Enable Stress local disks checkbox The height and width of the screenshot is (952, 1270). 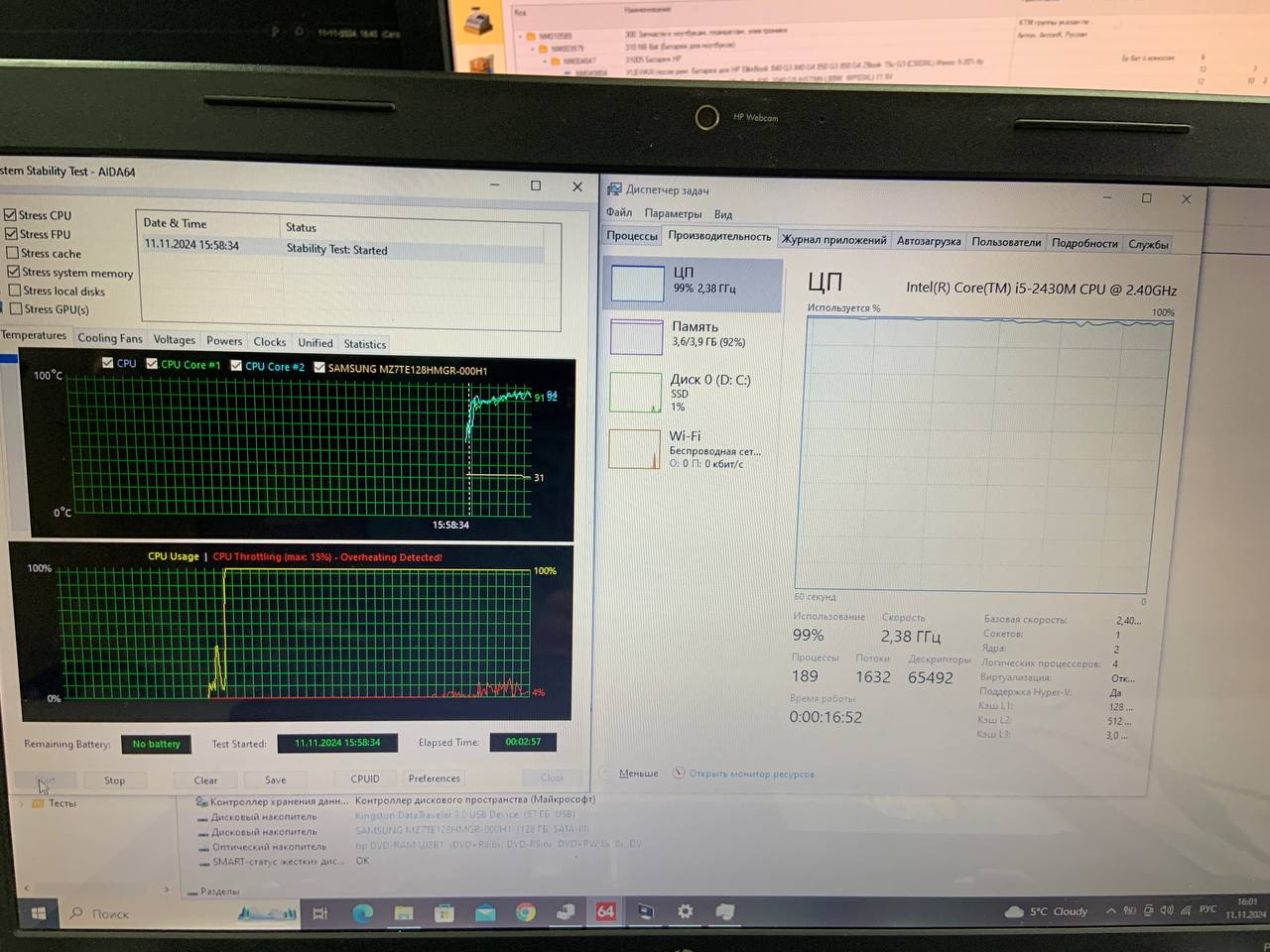pos(14,290)
